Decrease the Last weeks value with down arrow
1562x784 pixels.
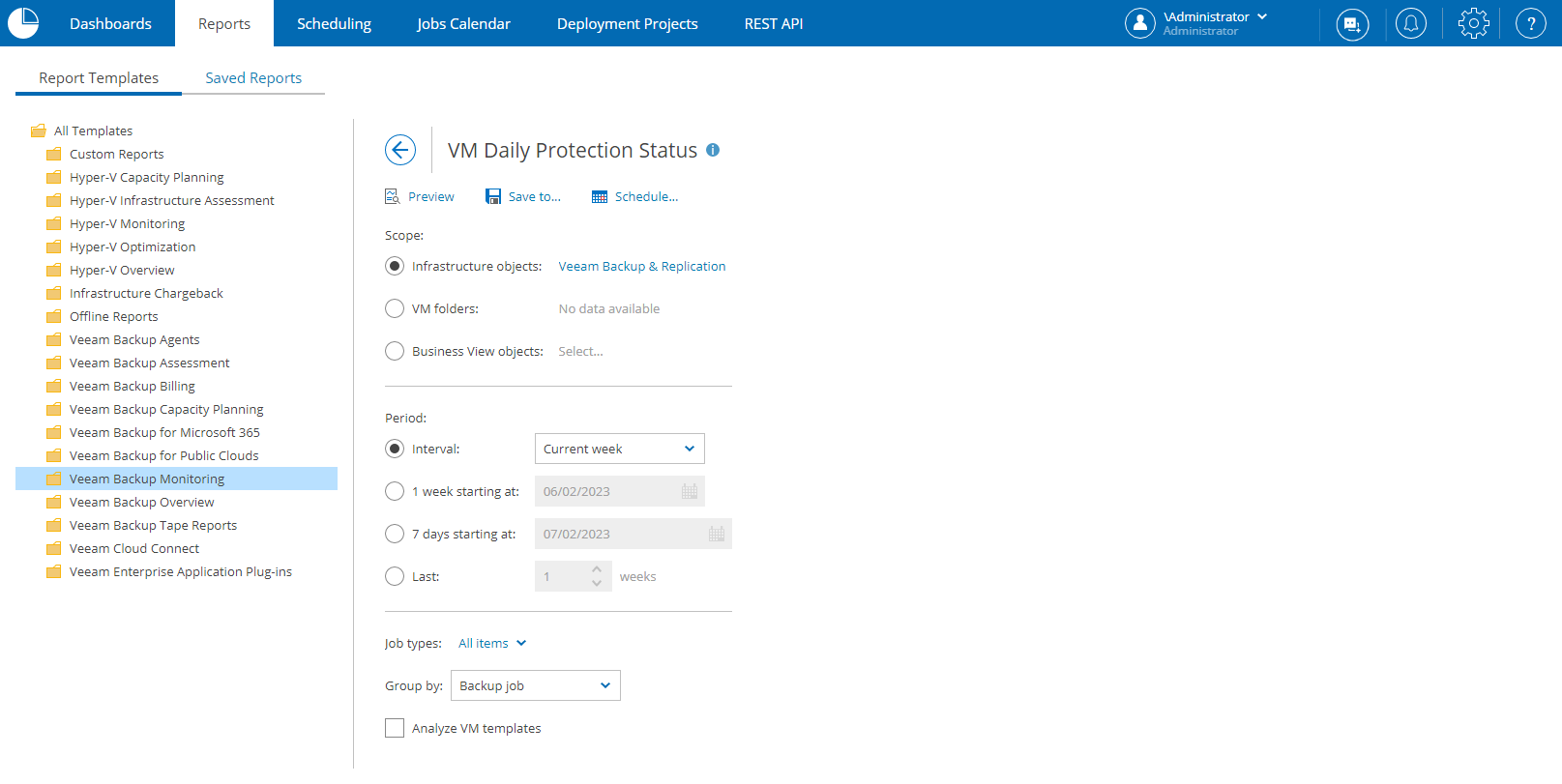tap(597, 583)
